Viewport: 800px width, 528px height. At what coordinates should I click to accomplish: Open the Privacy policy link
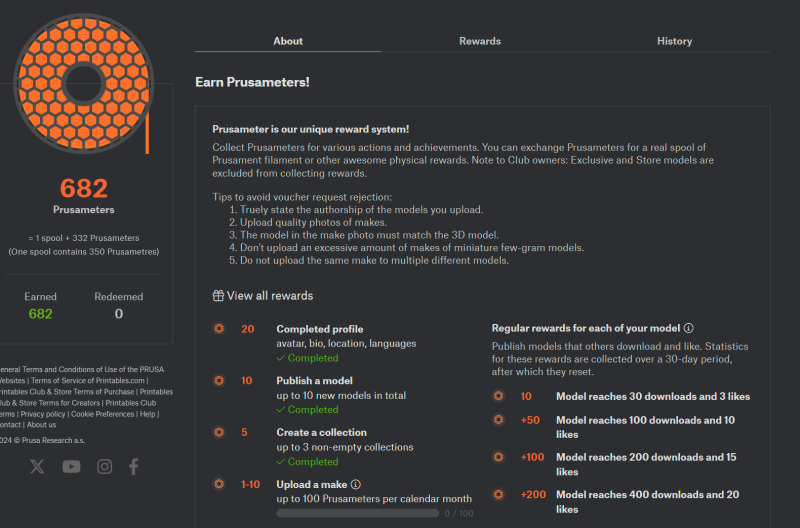[43, 414]
